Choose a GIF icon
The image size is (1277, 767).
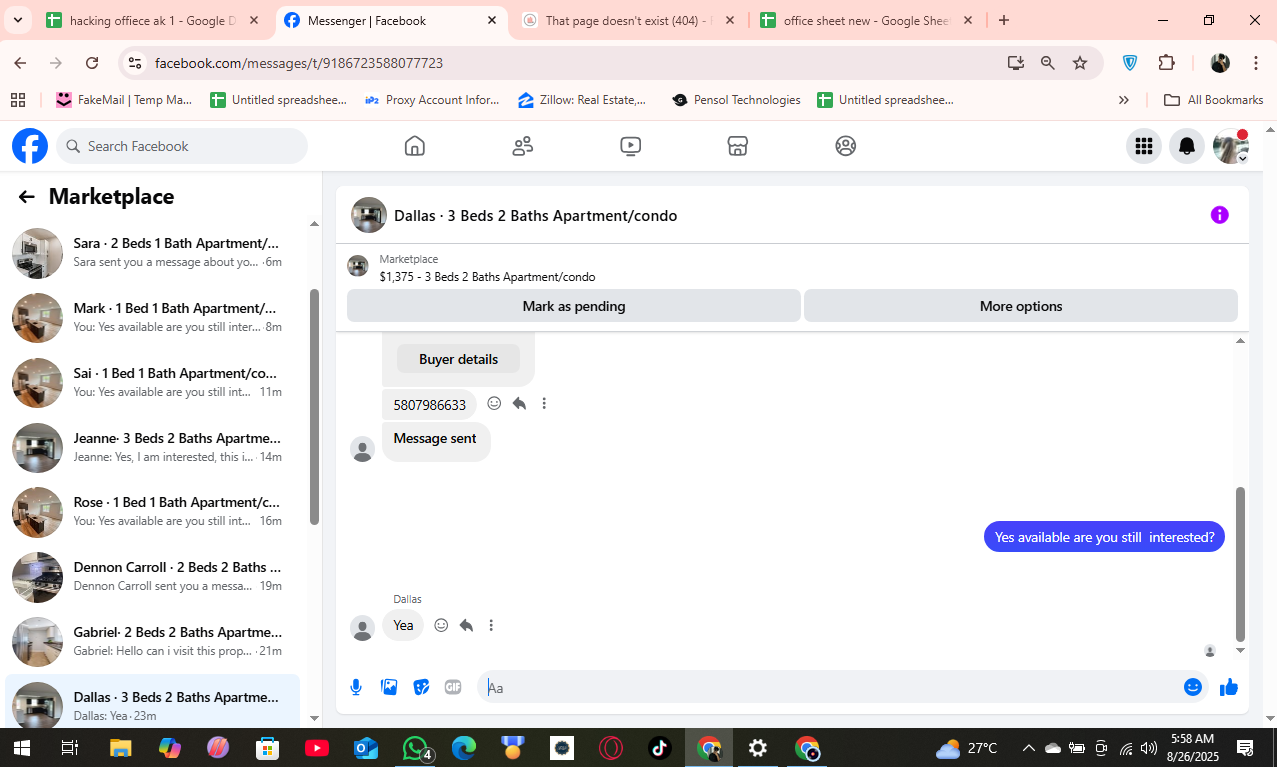pyautogui.click(x=453, y=687)
